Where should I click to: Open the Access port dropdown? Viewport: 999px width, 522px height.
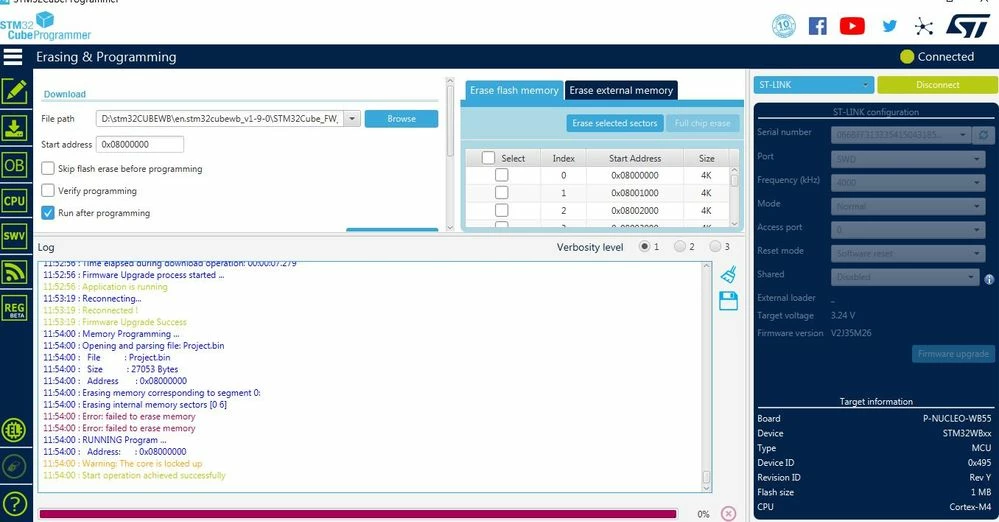coord(908,229)
